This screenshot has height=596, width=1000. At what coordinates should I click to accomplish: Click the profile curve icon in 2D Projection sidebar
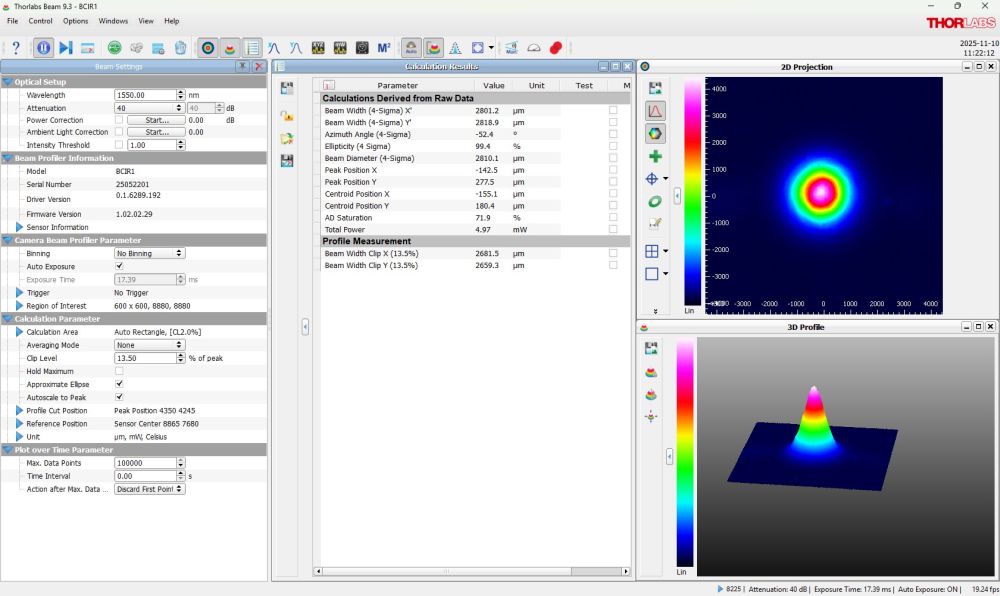[x=654, y=111]
